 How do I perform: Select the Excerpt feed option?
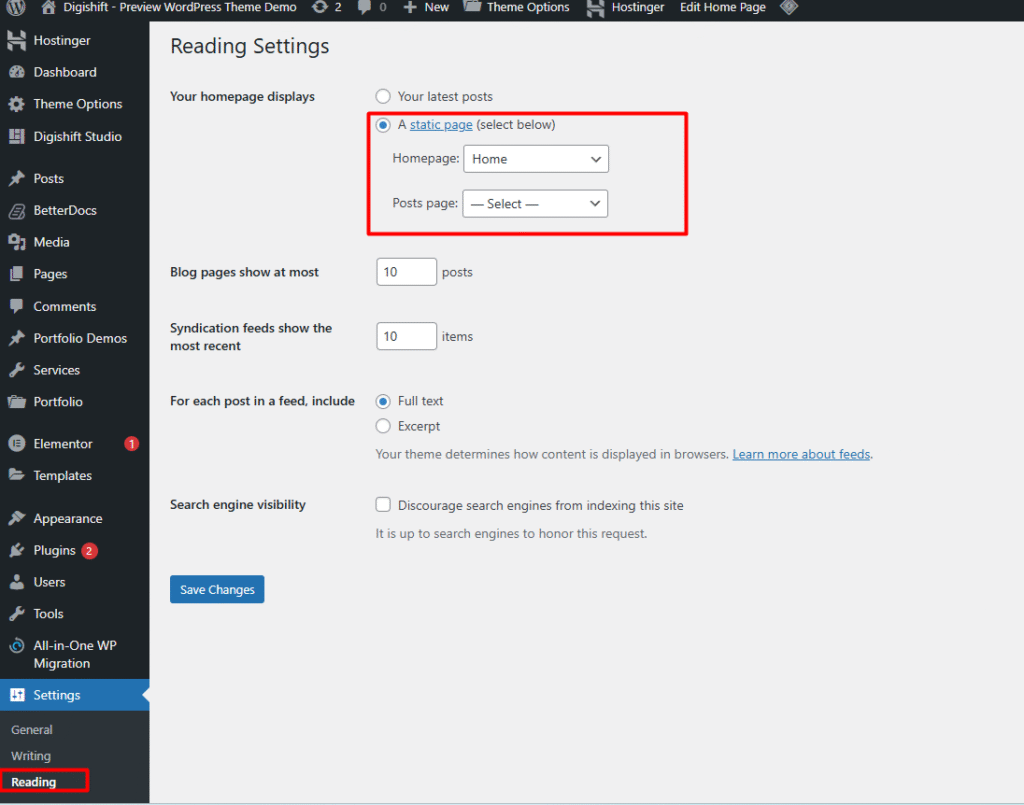383,426
